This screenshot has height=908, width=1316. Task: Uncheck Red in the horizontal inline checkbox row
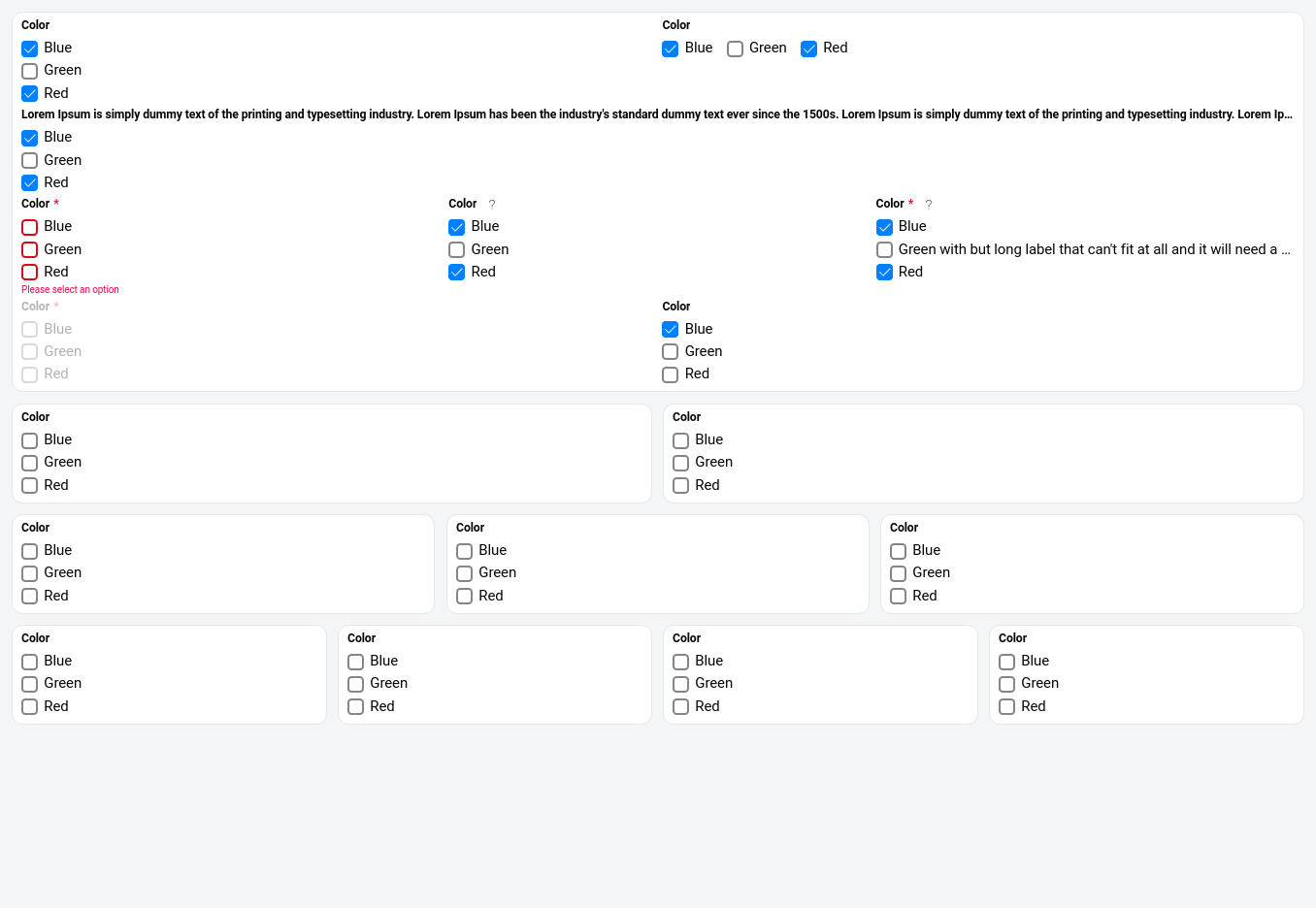click(x=809, y=49)
